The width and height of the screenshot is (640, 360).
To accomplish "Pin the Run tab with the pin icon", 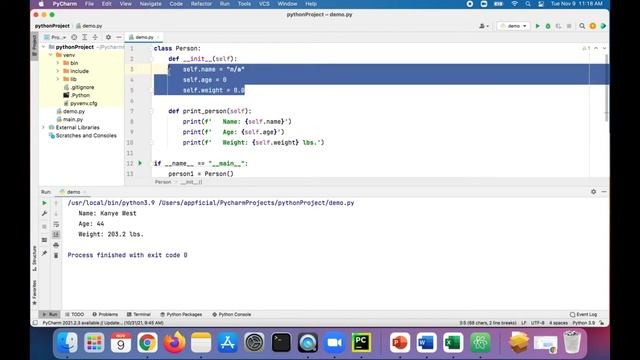I will [44, 253].
